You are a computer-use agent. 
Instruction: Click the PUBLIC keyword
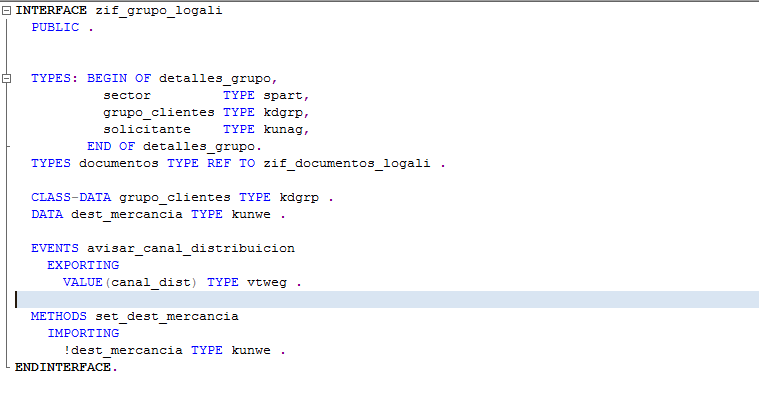[55, 28]
